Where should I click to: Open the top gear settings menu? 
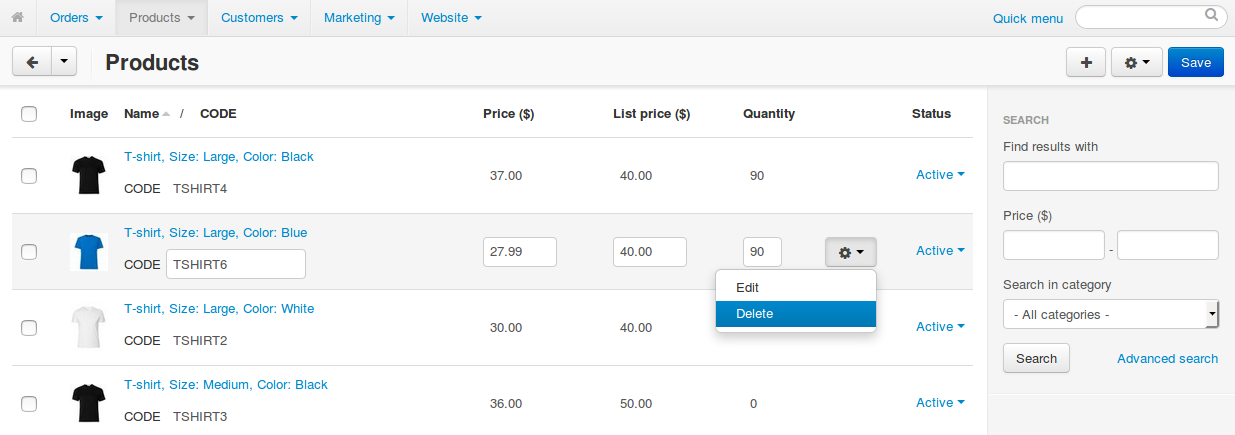click(x=1137, y=62)
